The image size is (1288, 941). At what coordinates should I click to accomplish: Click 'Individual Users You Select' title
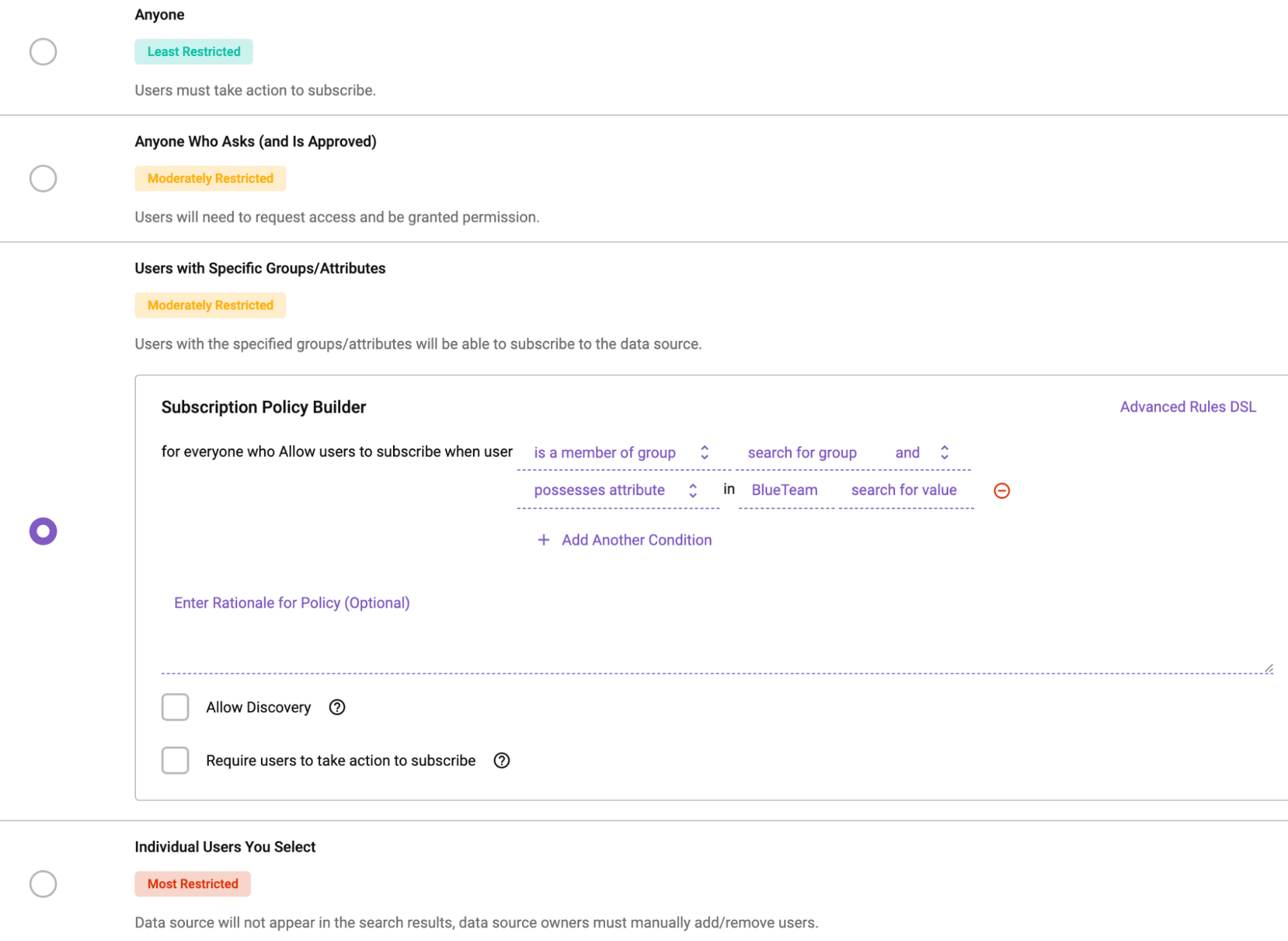[225, 847]
